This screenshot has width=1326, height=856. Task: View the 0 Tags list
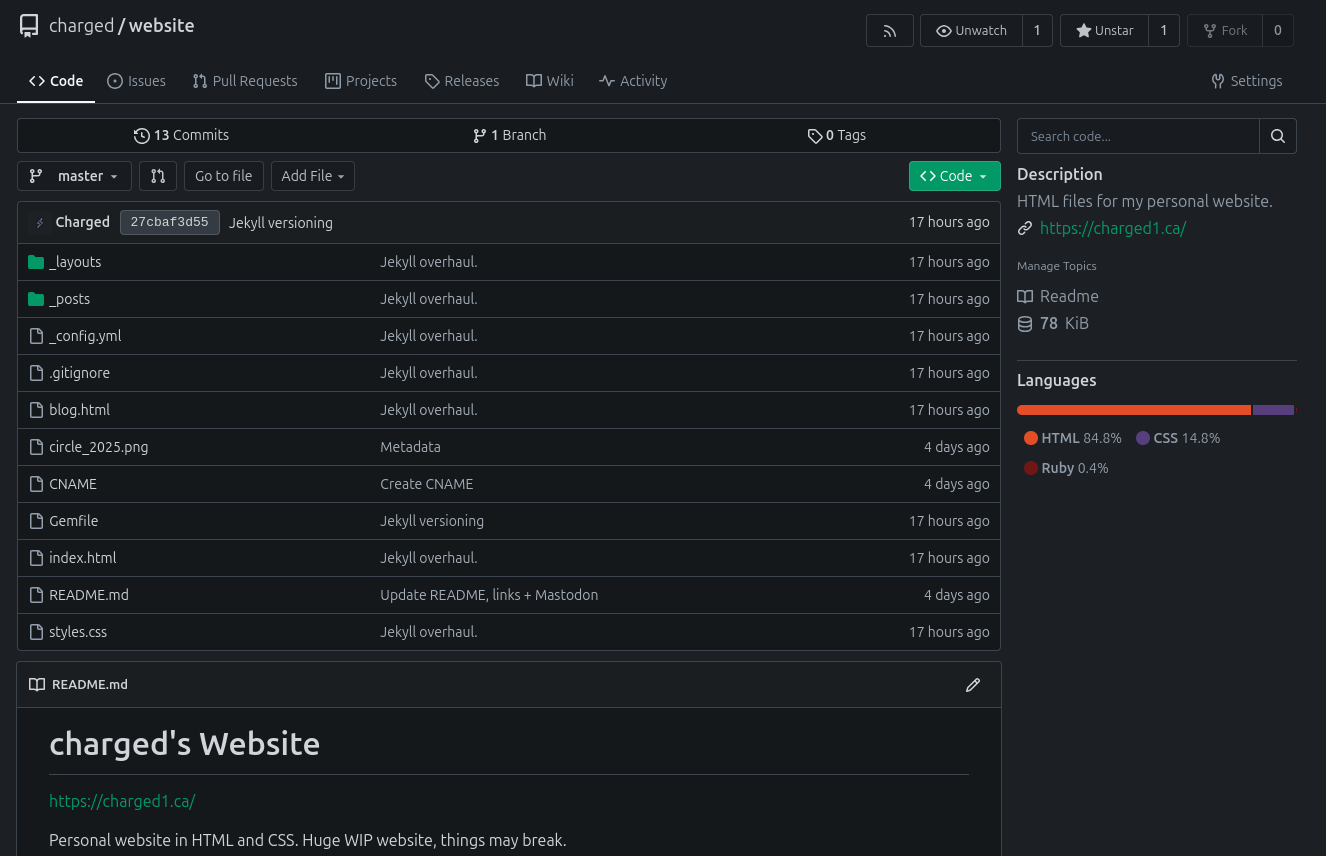point(837,135)
